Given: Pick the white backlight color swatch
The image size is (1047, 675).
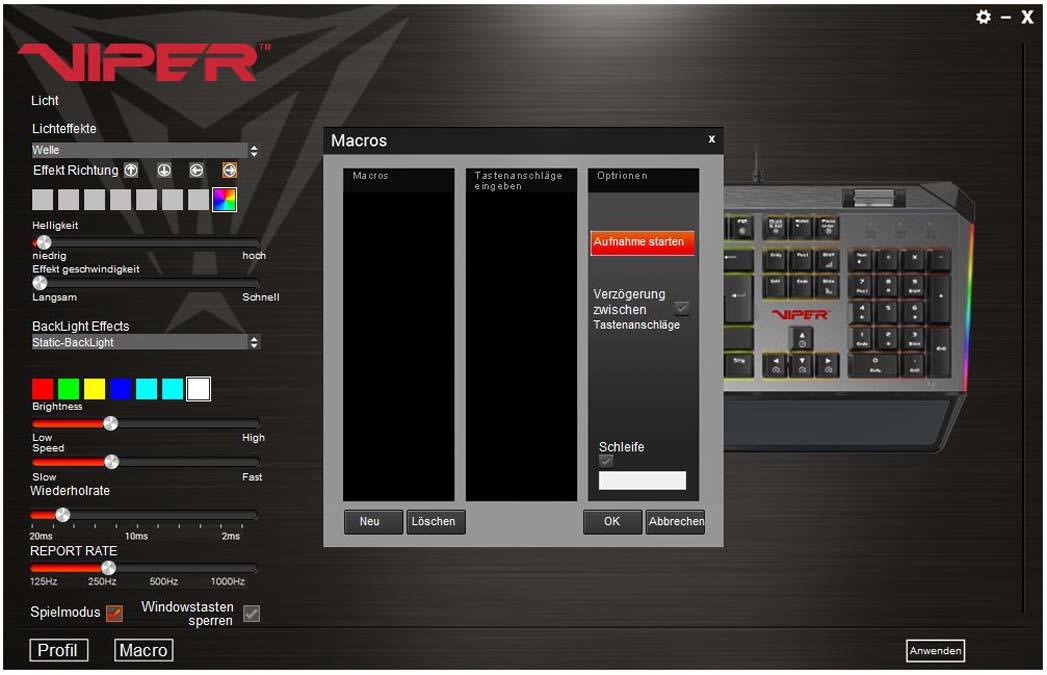Looking at the screenshot, I should point(198,389).
